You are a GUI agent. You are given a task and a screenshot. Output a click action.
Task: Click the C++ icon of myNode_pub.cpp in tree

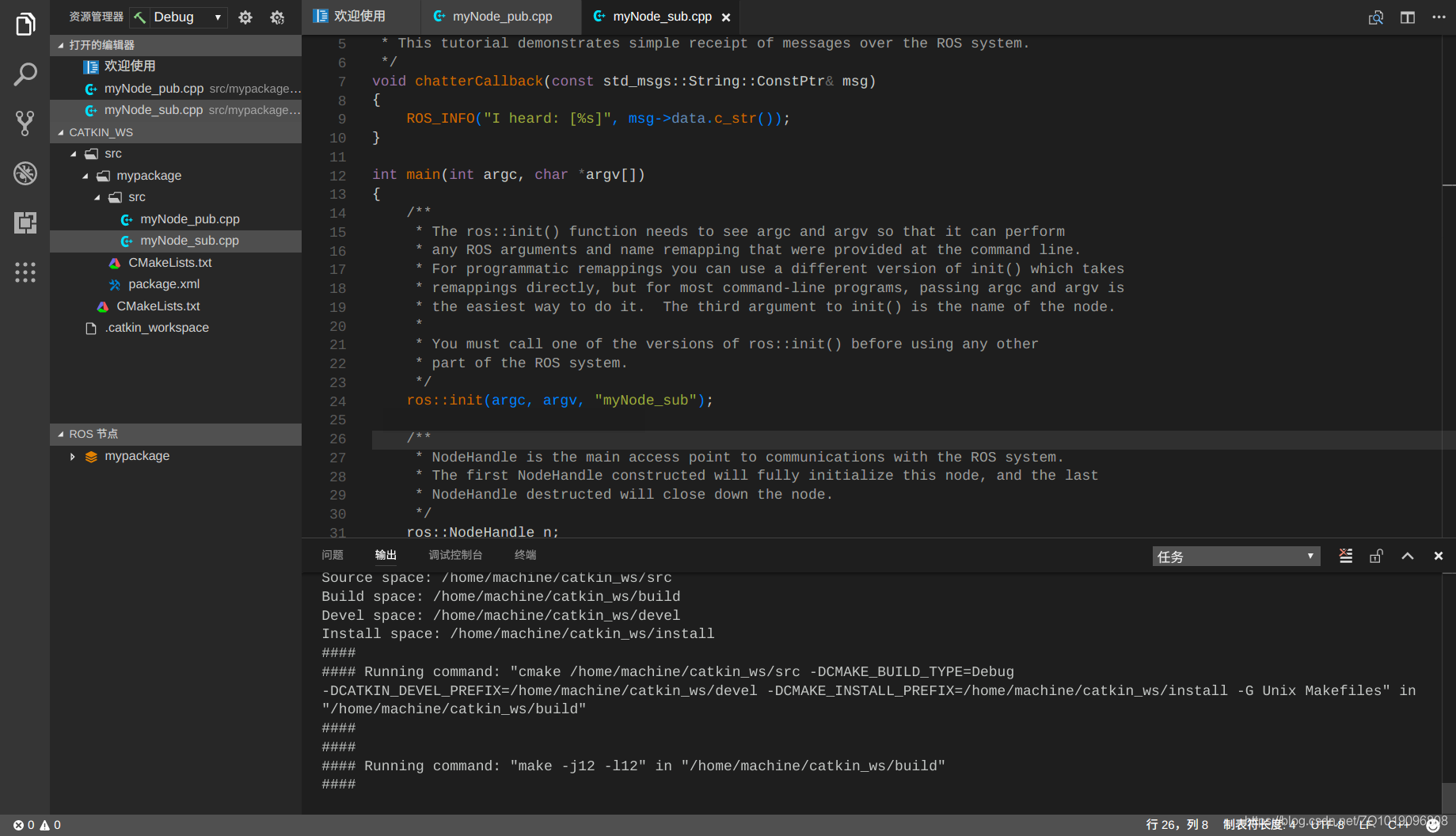coord(126,219)
